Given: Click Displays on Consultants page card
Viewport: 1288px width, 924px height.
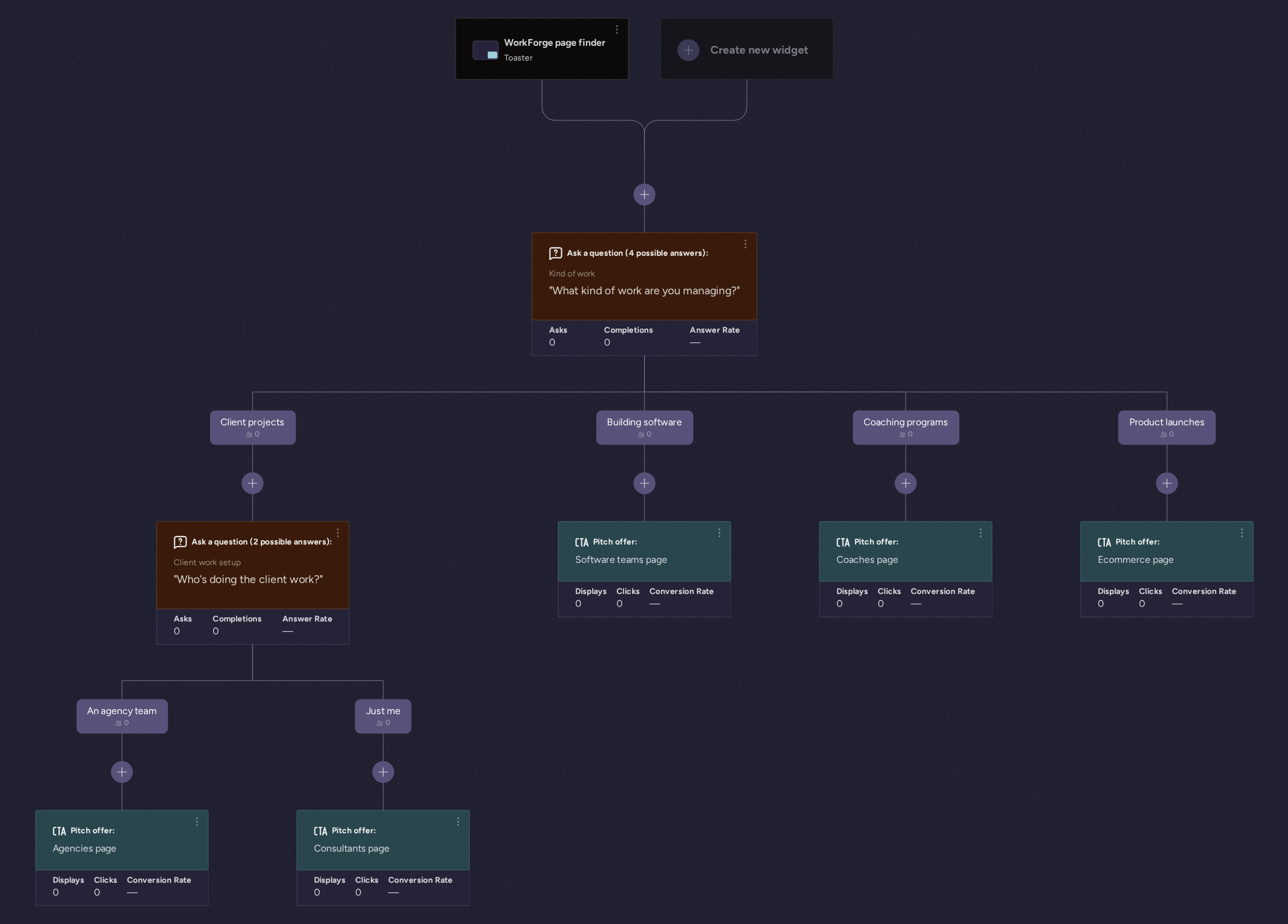Looking at the screenshot, I should [x=330, y=886].
